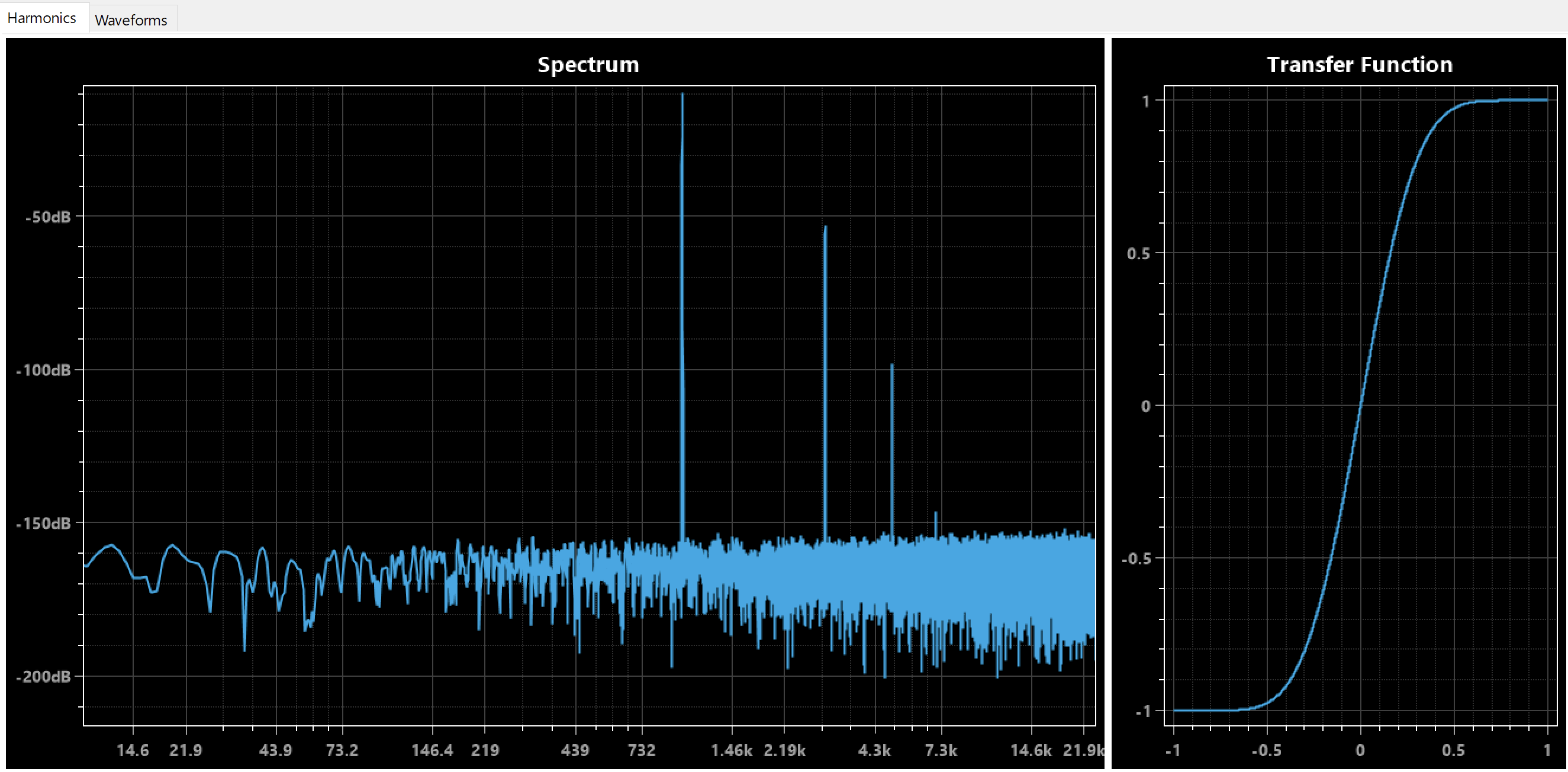
Task: Select the Harmonics tab
Action: (41, 18)
